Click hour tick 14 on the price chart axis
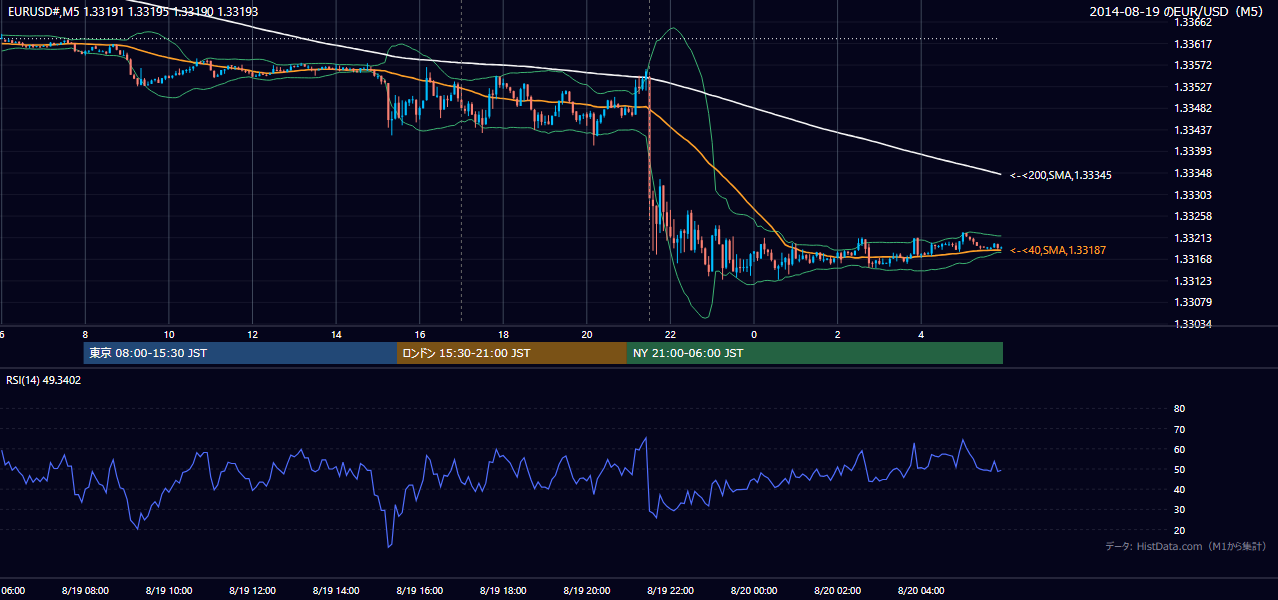Screen dimensions: 1278x600 click(336, 334)
